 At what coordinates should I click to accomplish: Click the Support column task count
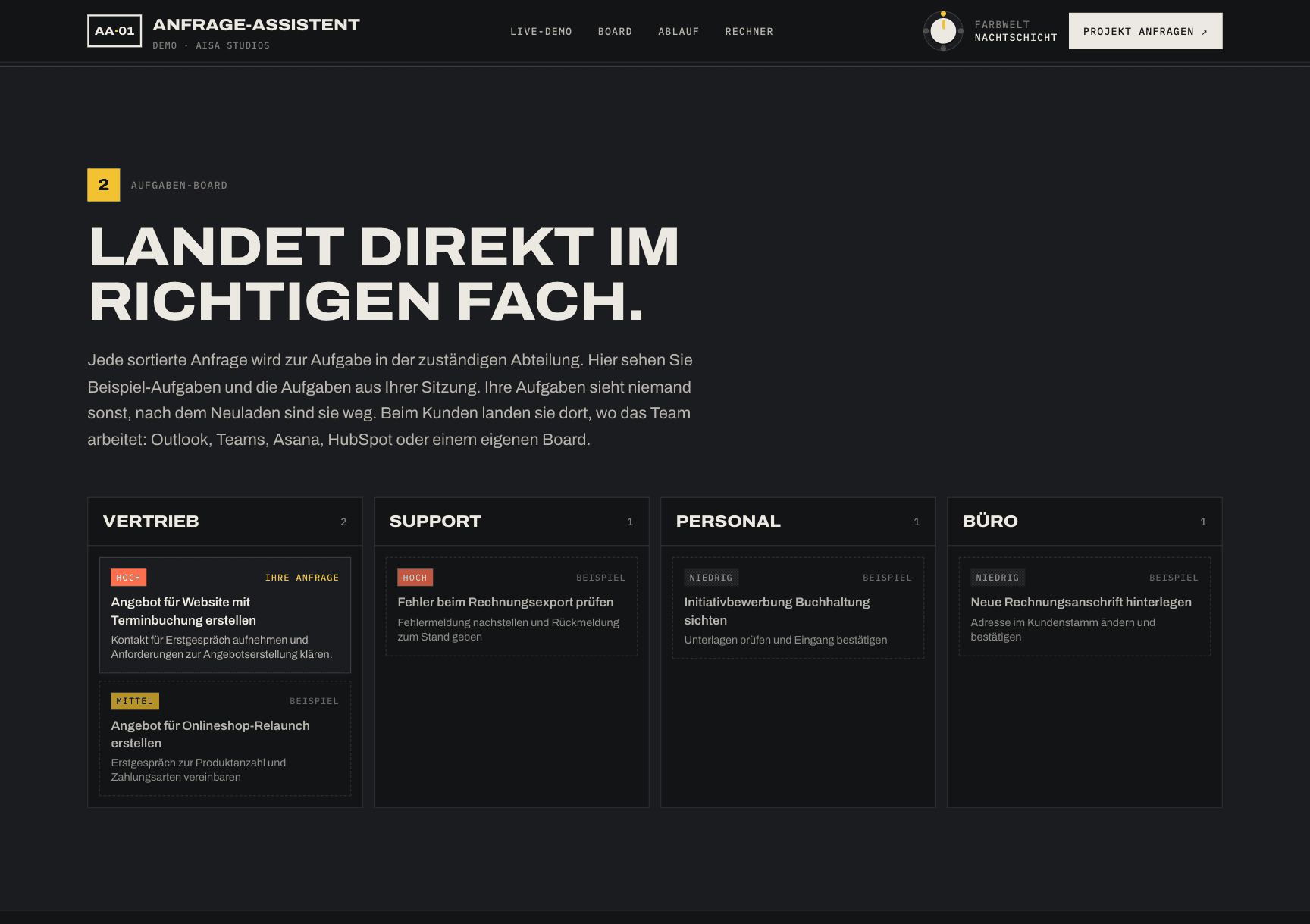630,522
